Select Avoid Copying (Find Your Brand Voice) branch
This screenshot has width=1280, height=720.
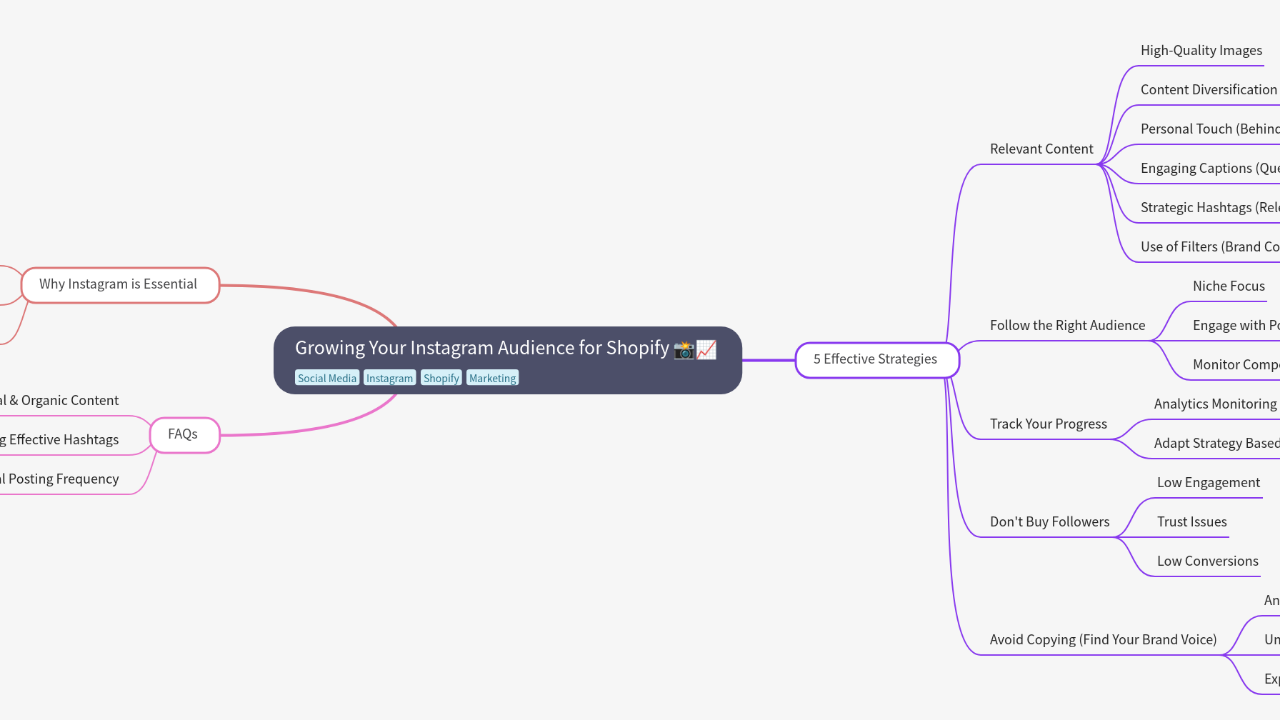1103,640
